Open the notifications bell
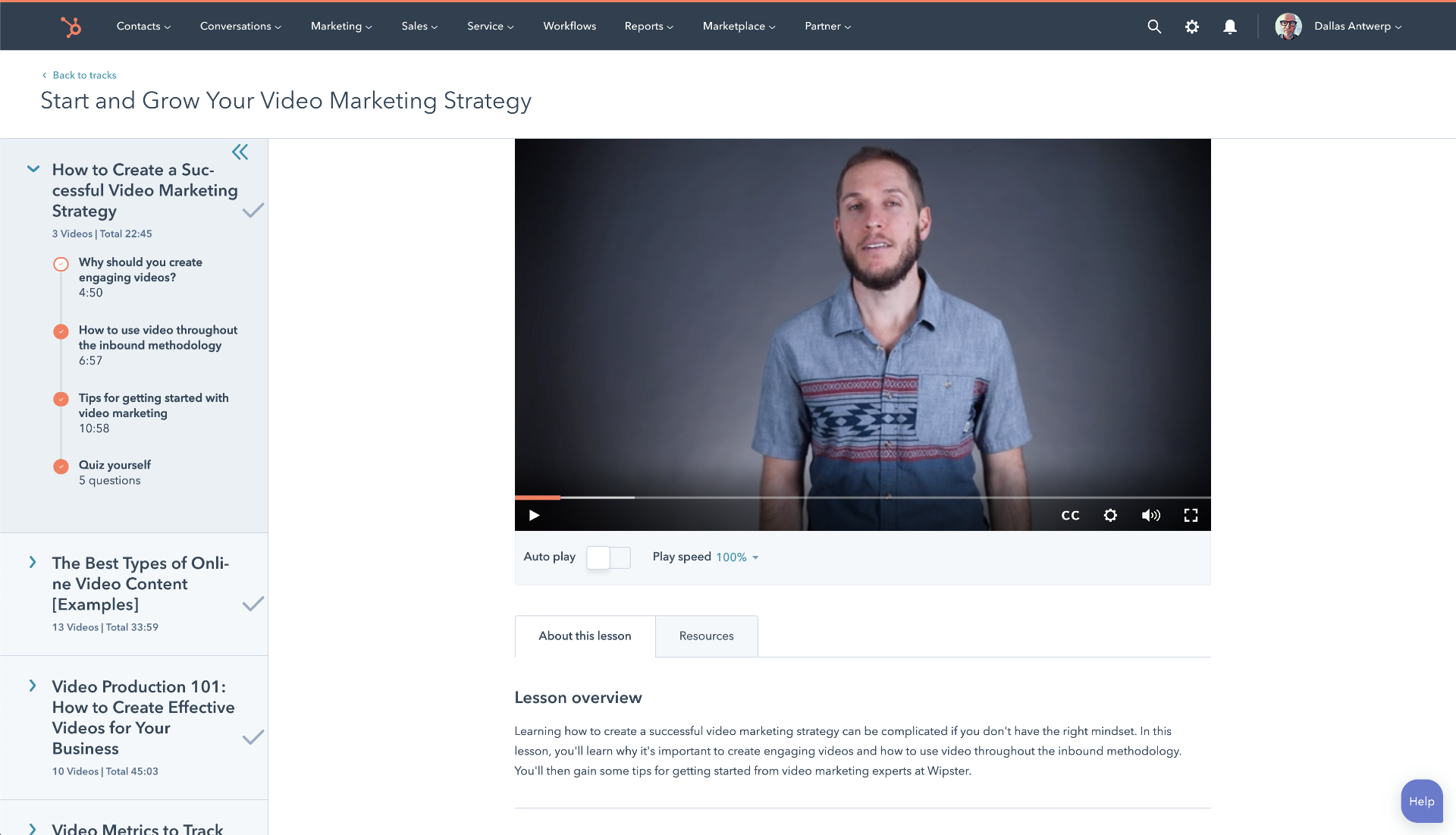The width and height of the screenshot is (1456, 835). click(x=1230, y=27)
